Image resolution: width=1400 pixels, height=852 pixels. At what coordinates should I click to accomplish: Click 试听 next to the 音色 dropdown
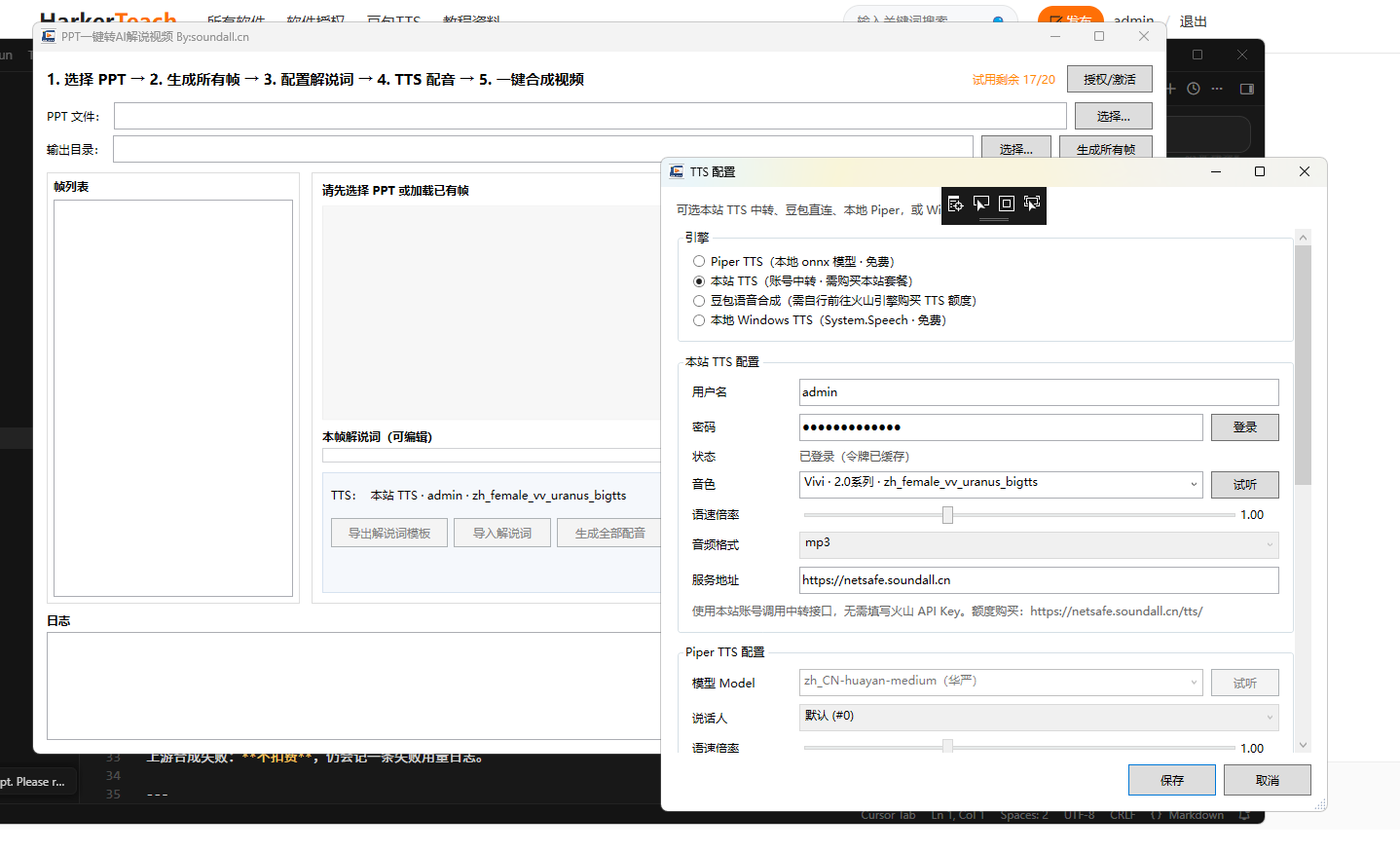pos(1245,484)
